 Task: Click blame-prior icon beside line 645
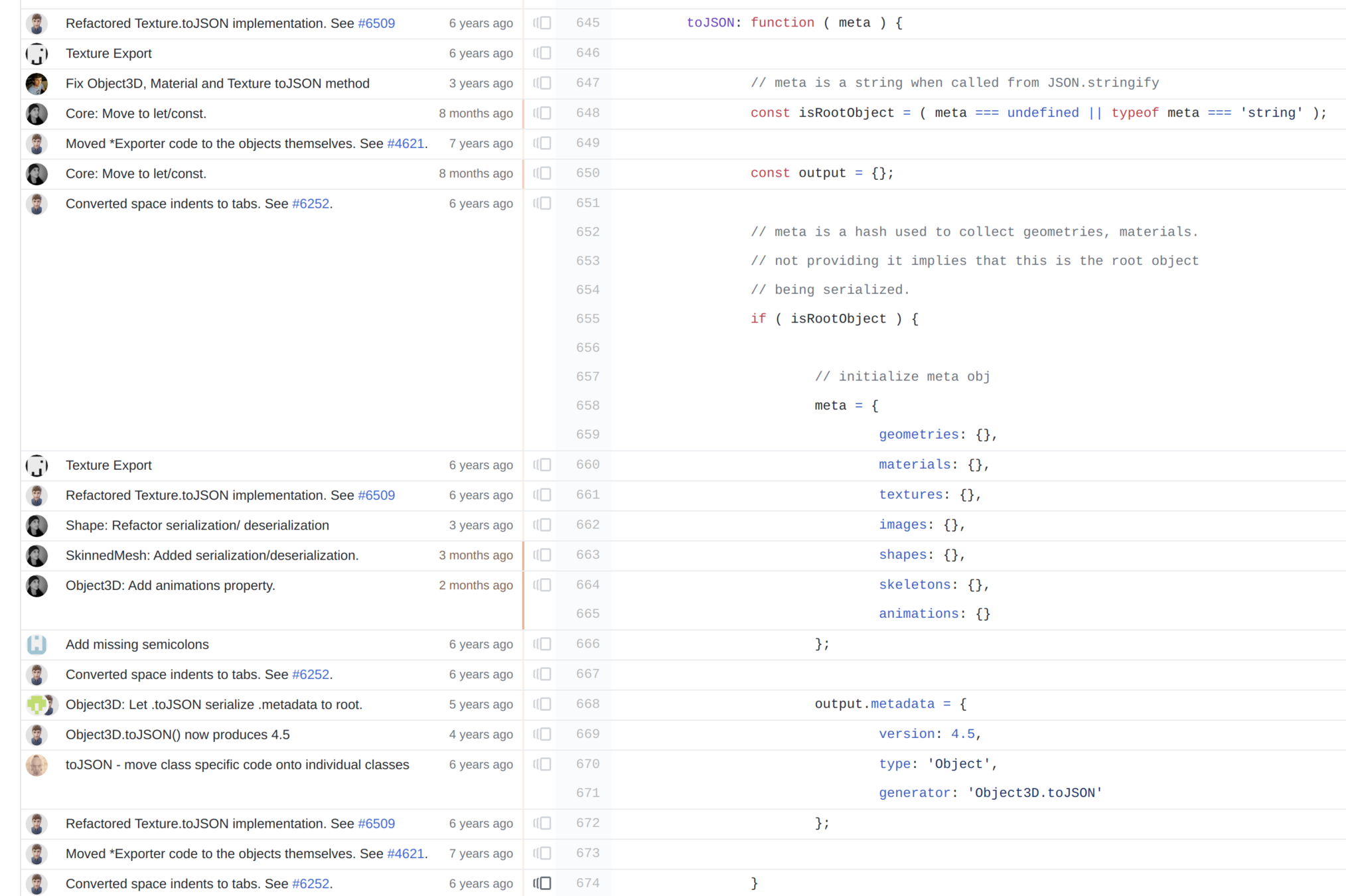point(542,23)
